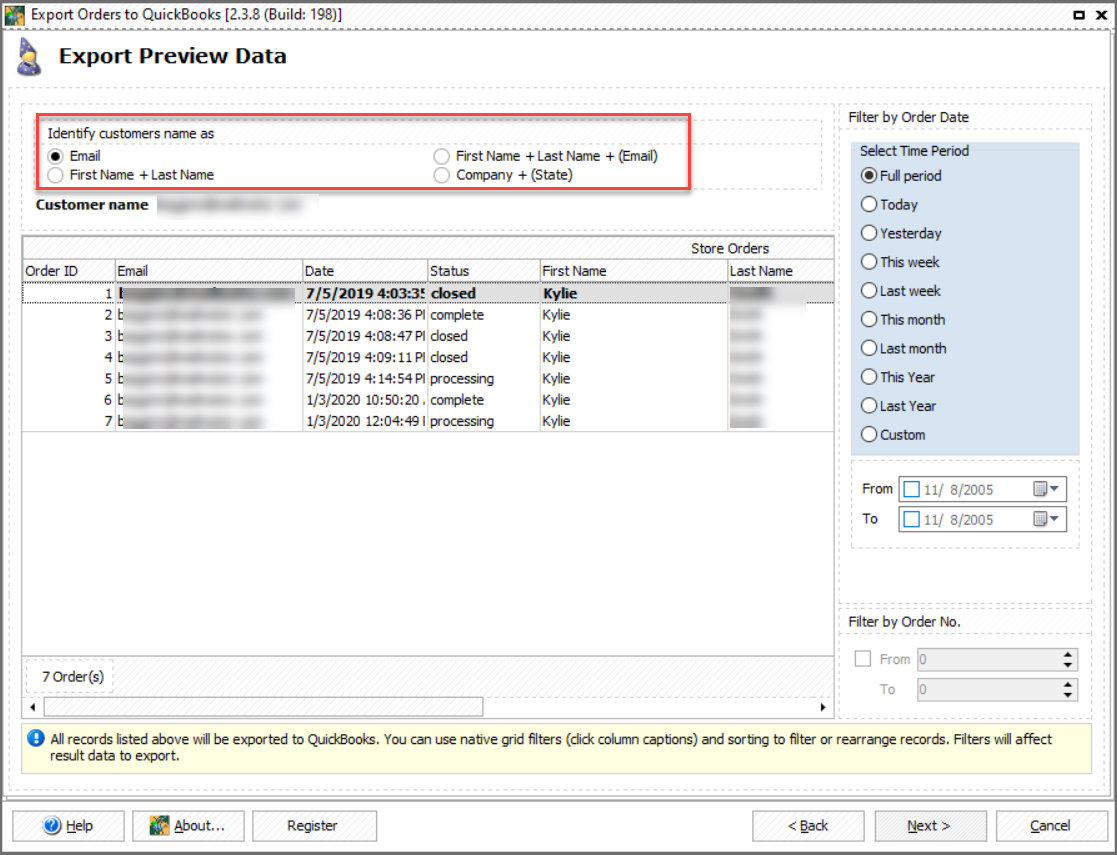Screen dimensions: 1117x855
Task: Open the About... dialog
Action: (188, 825)
